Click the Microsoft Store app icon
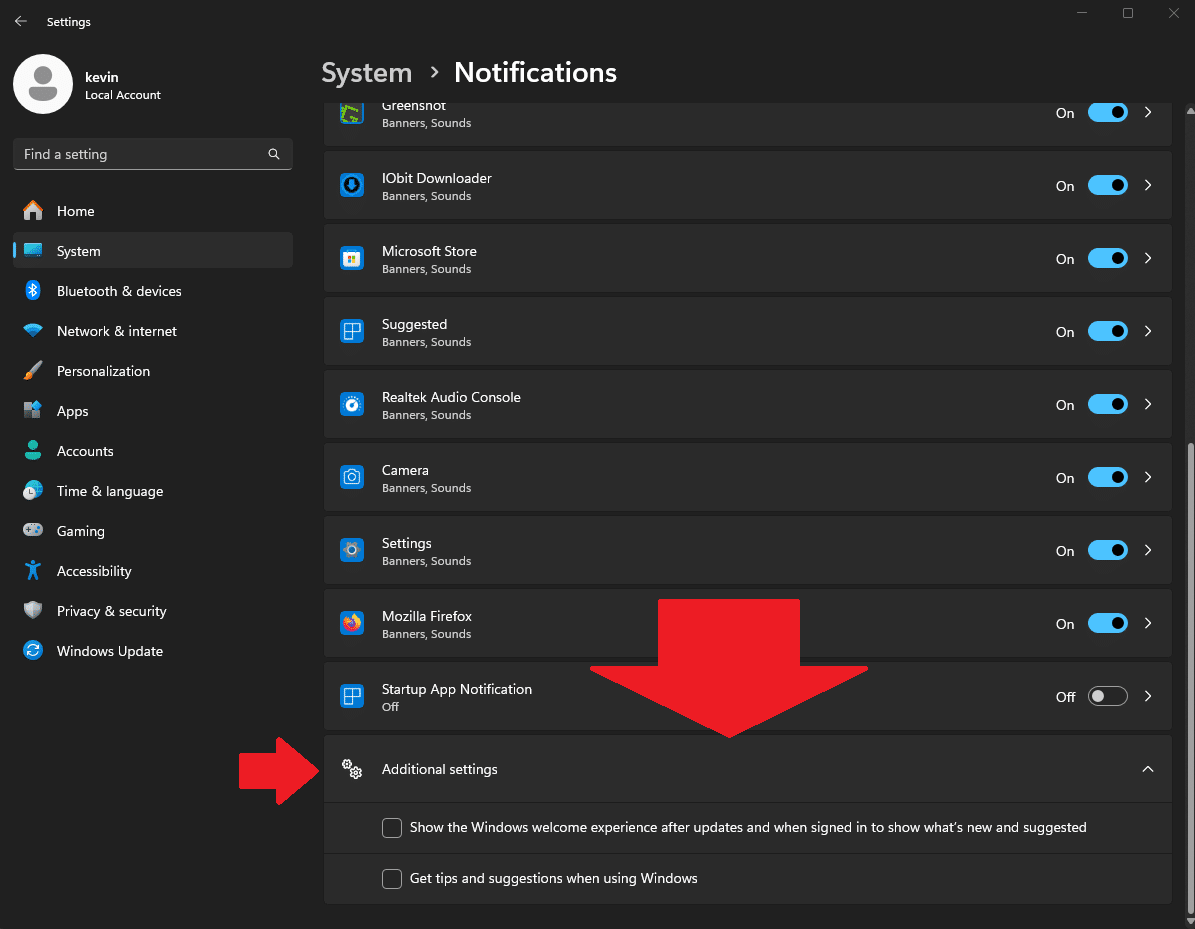Screen dimensions: 1195x929 click(x=351, y=258)
